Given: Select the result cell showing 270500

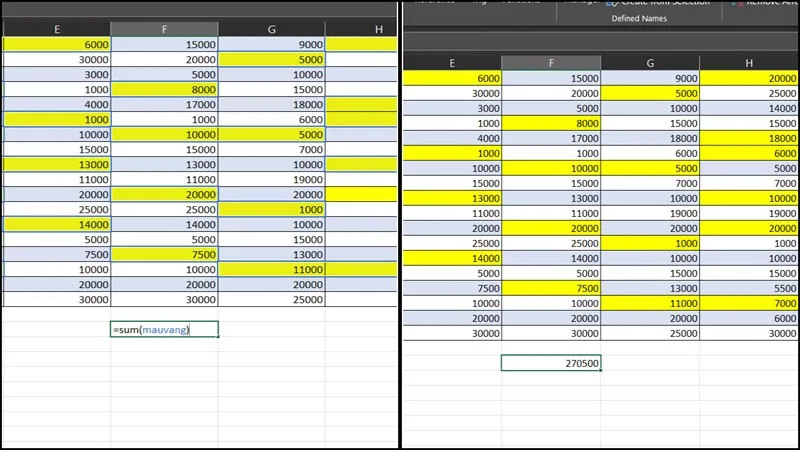Looking at the screenshot, I should [x=551, y=364].
